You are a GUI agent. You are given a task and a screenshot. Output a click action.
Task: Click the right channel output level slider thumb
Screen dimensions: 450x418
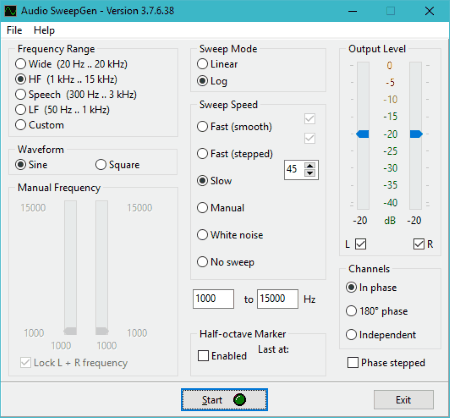tap(416, 134)
